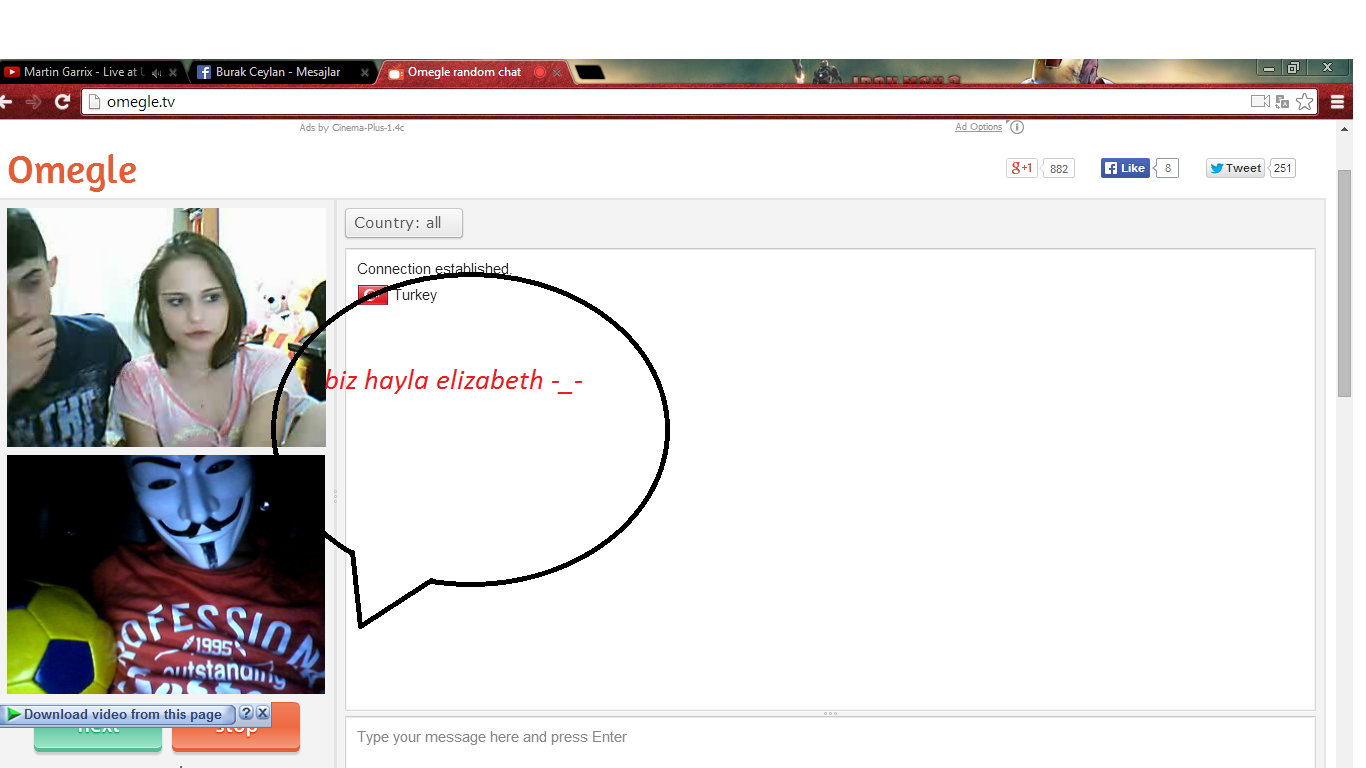The width and height of the screenshot is (1366, 768).
Task: Click the Ad Options info icon
Action: (1017, 127)
